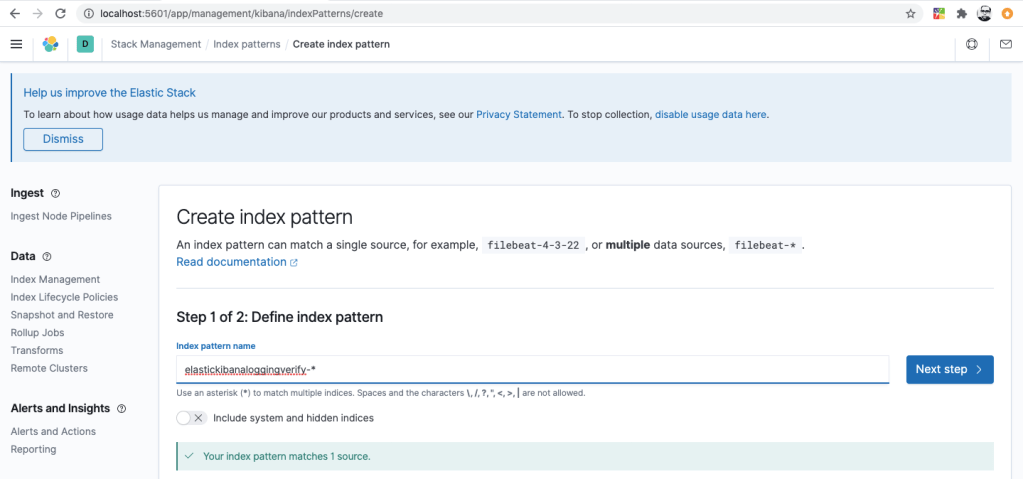Click the Index pattern name input field
This screenshot has width=1023, height=479.
tap(532, 369)
